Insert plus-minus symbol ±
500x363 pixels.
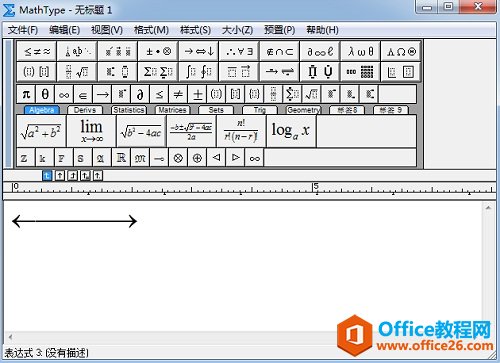point(197,94)
